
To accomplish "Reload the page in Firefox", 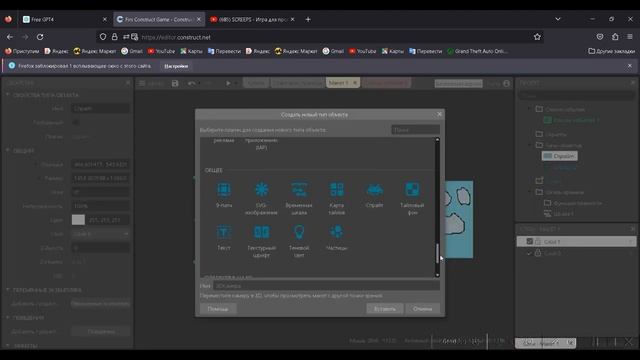I will pos(40,37).
